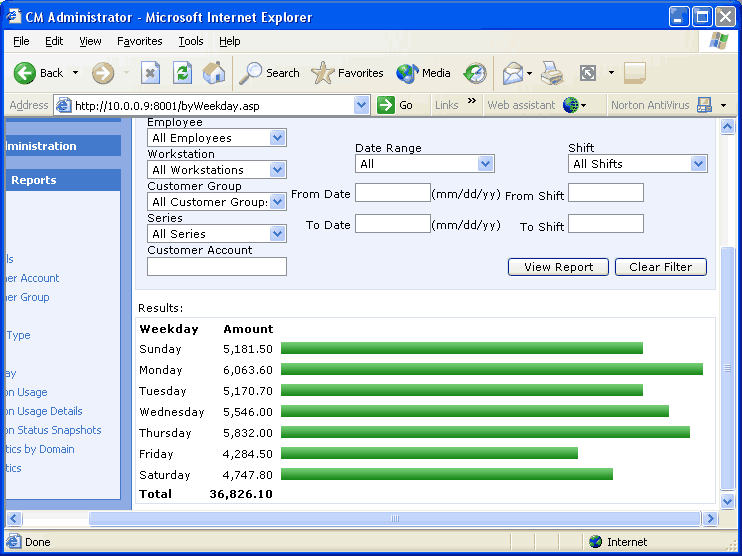742x556 pixels.
Task: Open the Search pane
Action: pyautogui.click(x=269, y=73)
